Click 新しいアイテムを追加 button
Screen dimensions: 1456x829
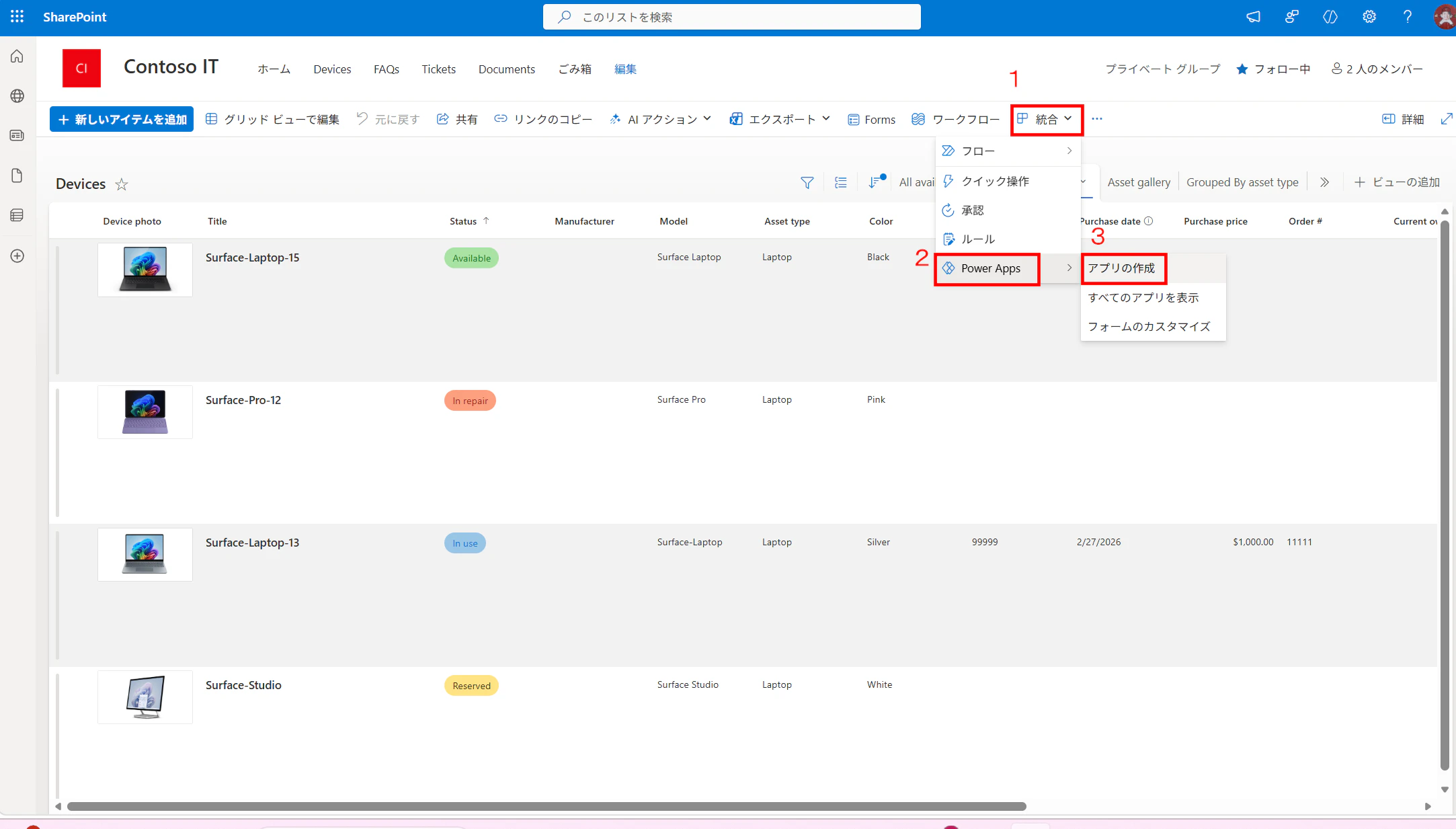coord(122,119)
